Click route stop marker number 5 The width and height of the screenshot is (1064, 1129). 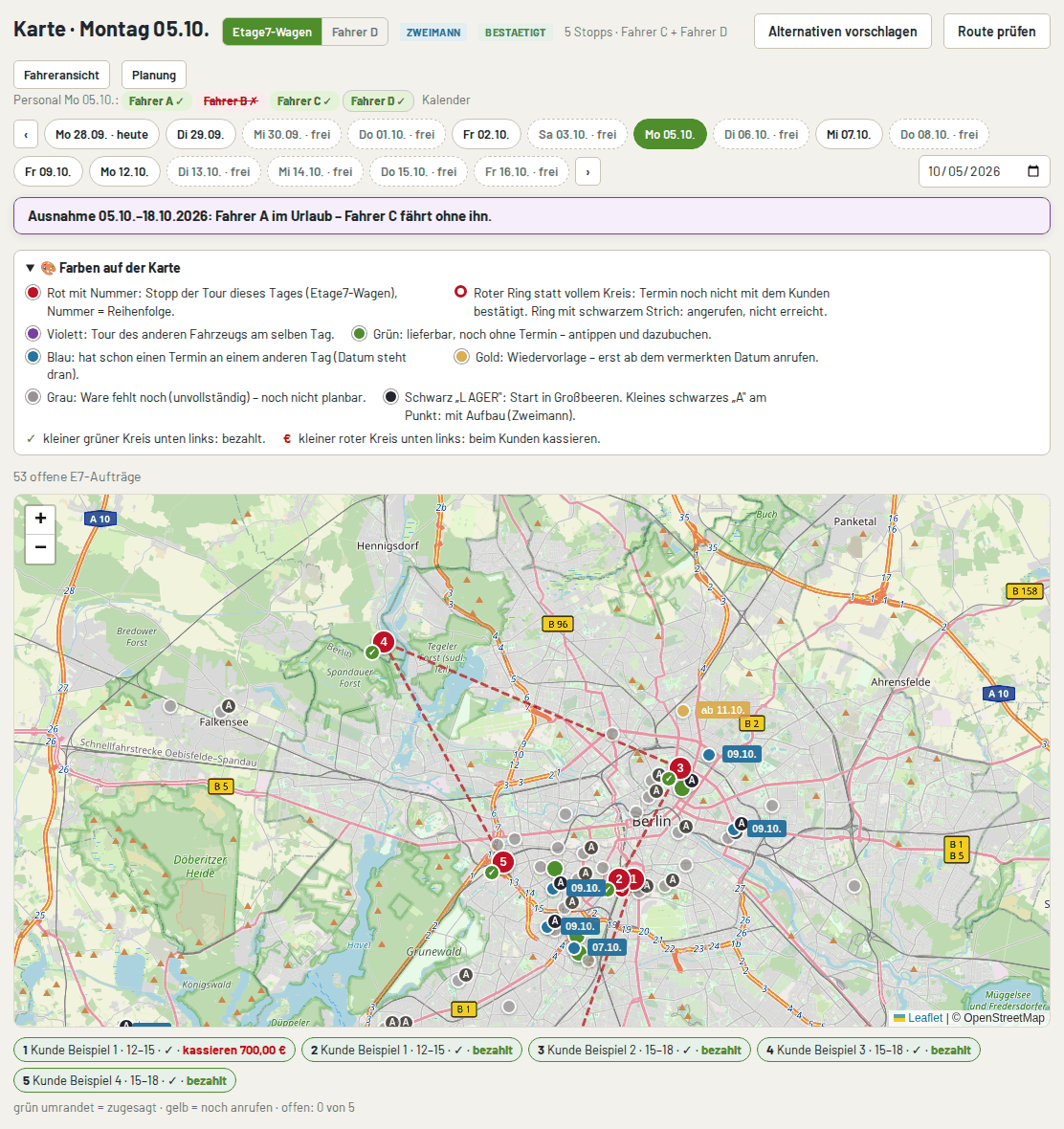pos(503,861)
